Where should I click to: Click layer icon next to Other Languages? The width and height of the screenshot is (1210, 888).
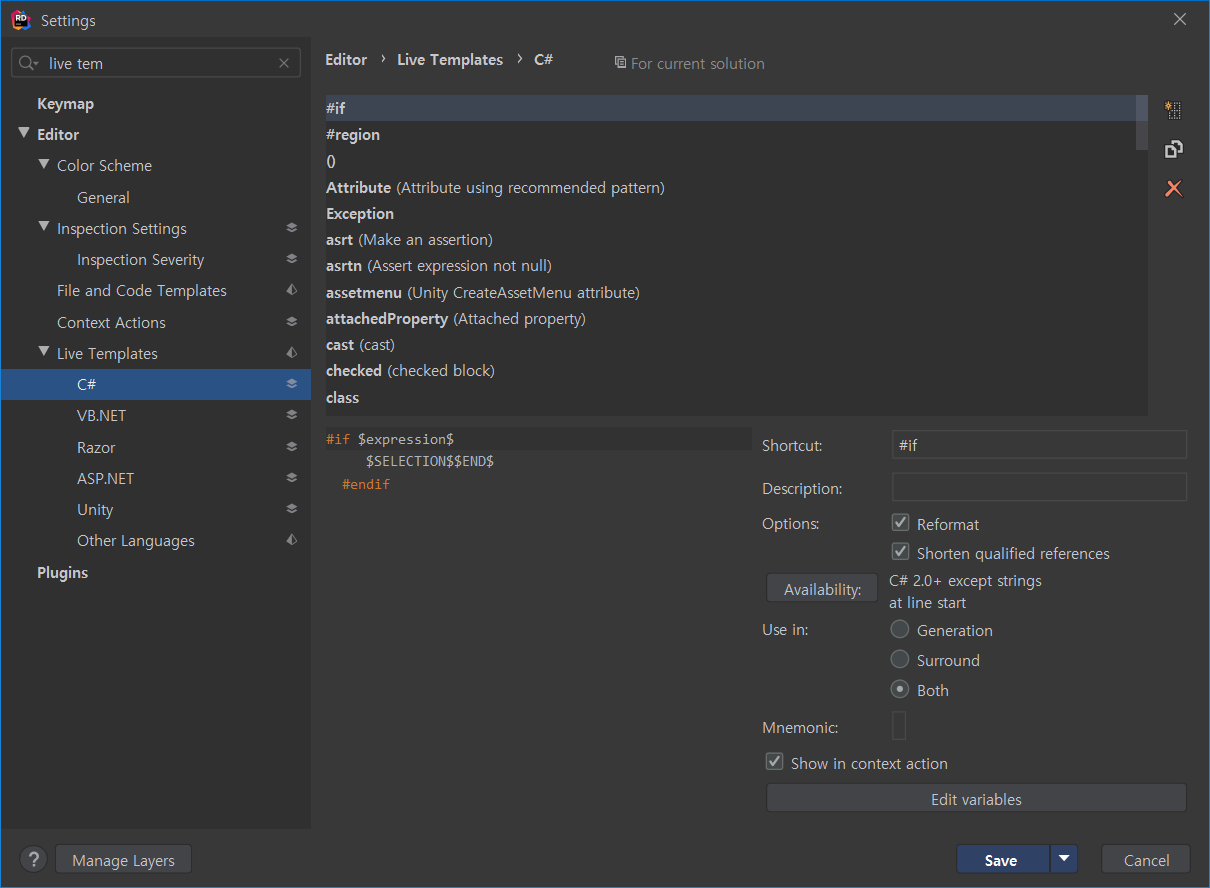point(291,540)
